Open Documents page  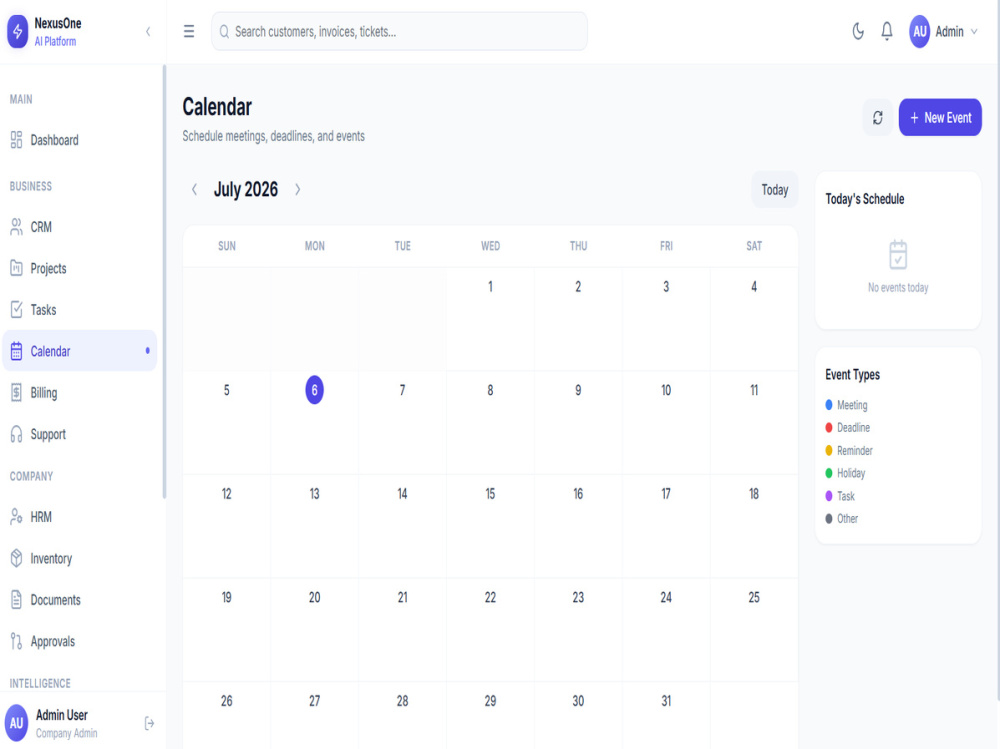(80, 600)
